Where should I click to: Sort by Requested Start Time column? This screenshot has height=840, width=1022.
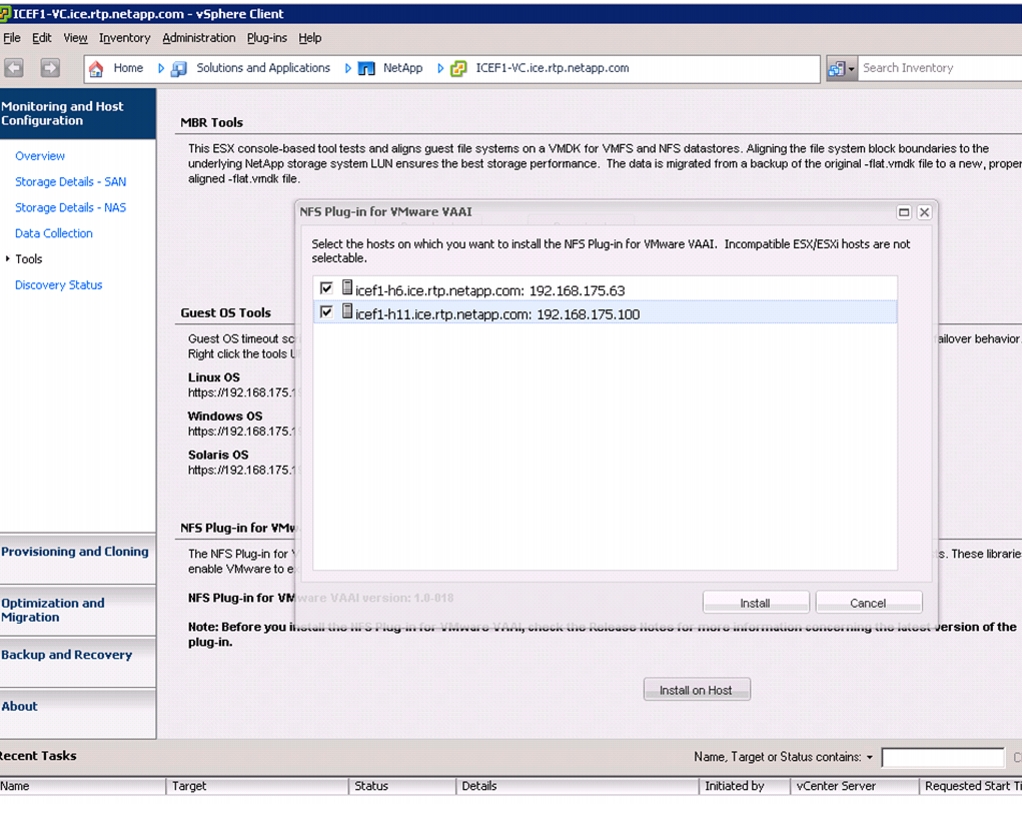click(x=971, y=786)
